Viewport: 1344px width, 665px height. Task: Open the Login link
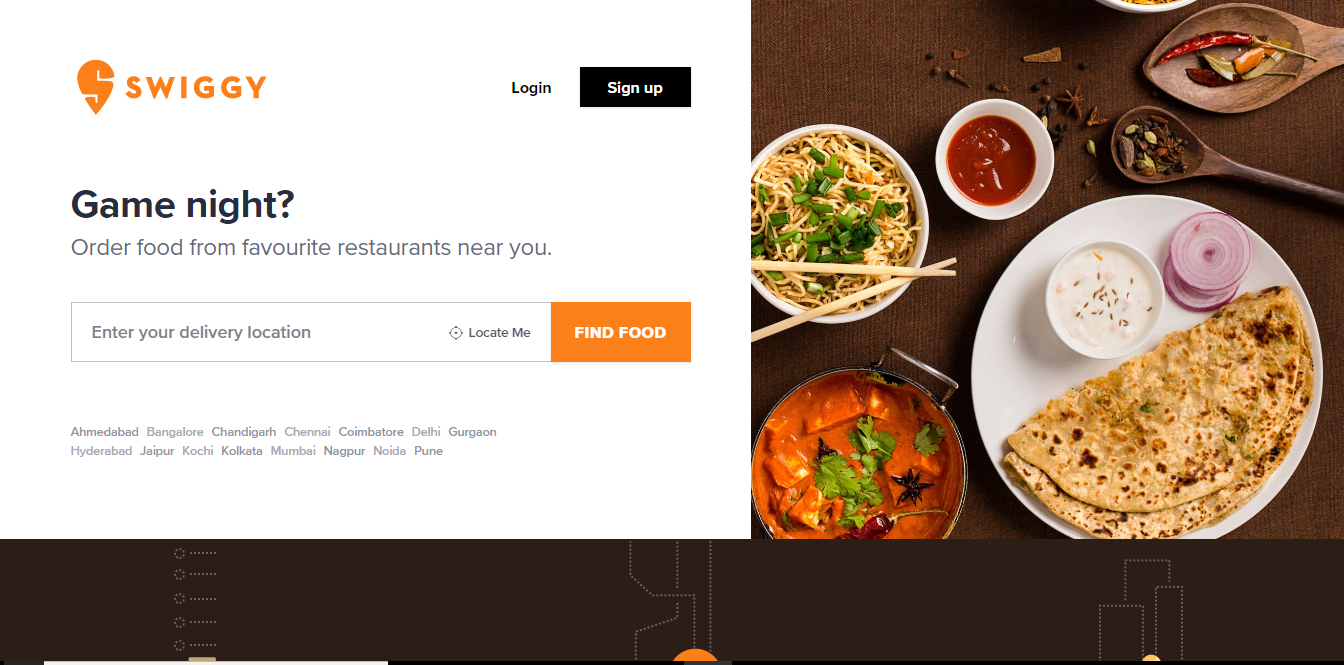531,88
